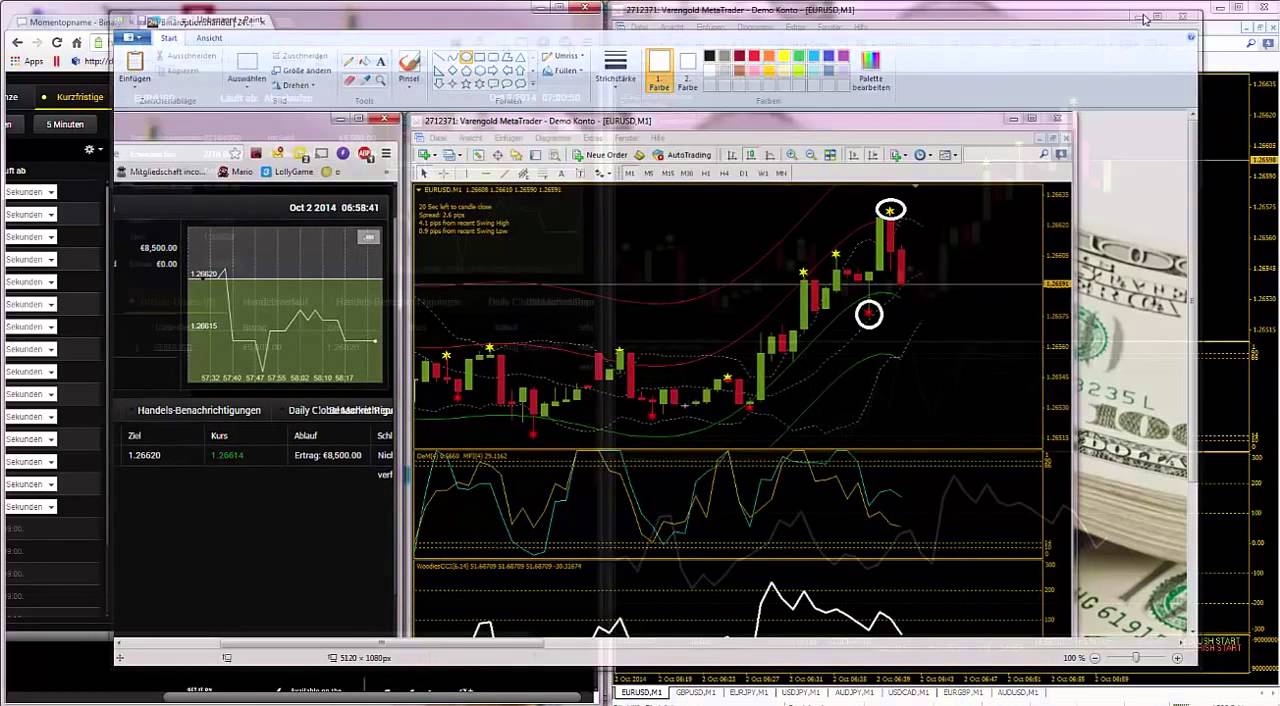The height and width of the screenshot is (706, 1280).
Task: Open the Umriss outline dropdown in Paint
Action: click(x=564, y=56)
